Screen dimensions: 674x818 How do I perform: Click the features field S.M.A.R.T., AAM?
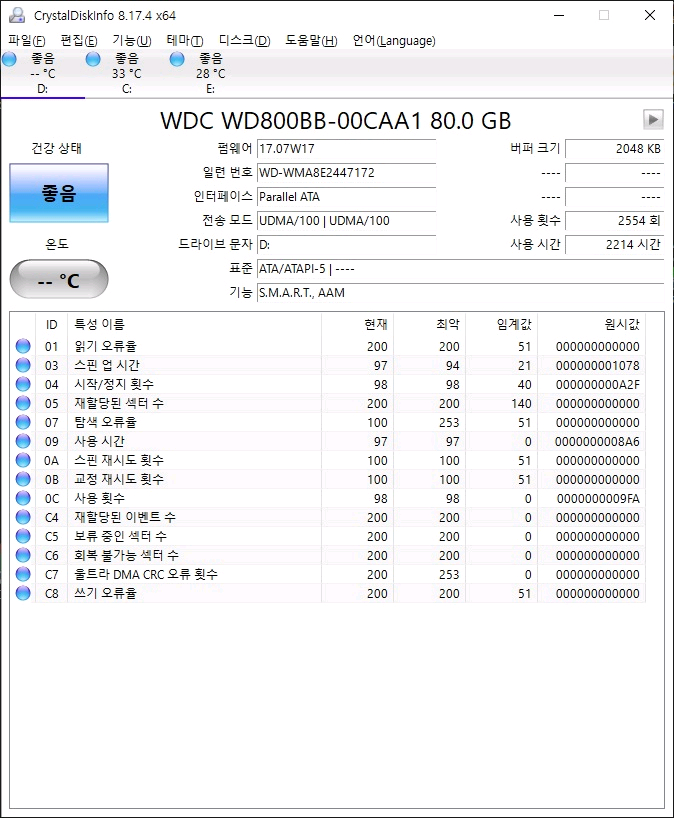click(x=460, y=293)
